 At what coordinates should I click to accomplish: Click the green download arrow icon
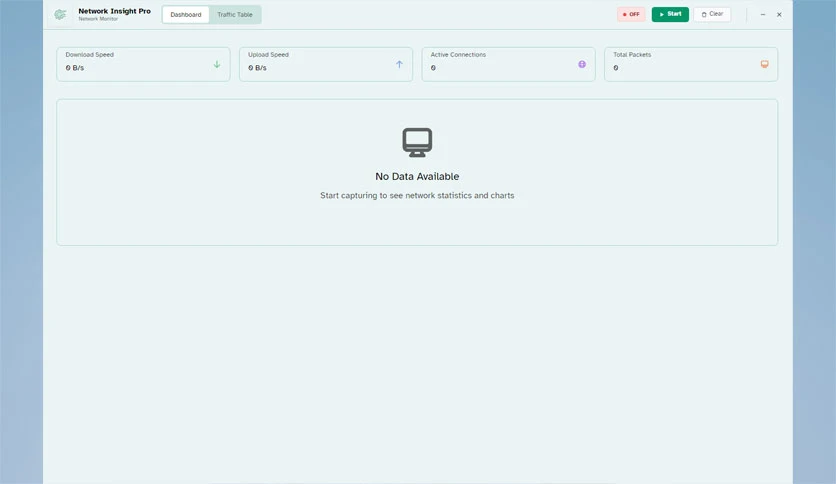pos(217,64)
